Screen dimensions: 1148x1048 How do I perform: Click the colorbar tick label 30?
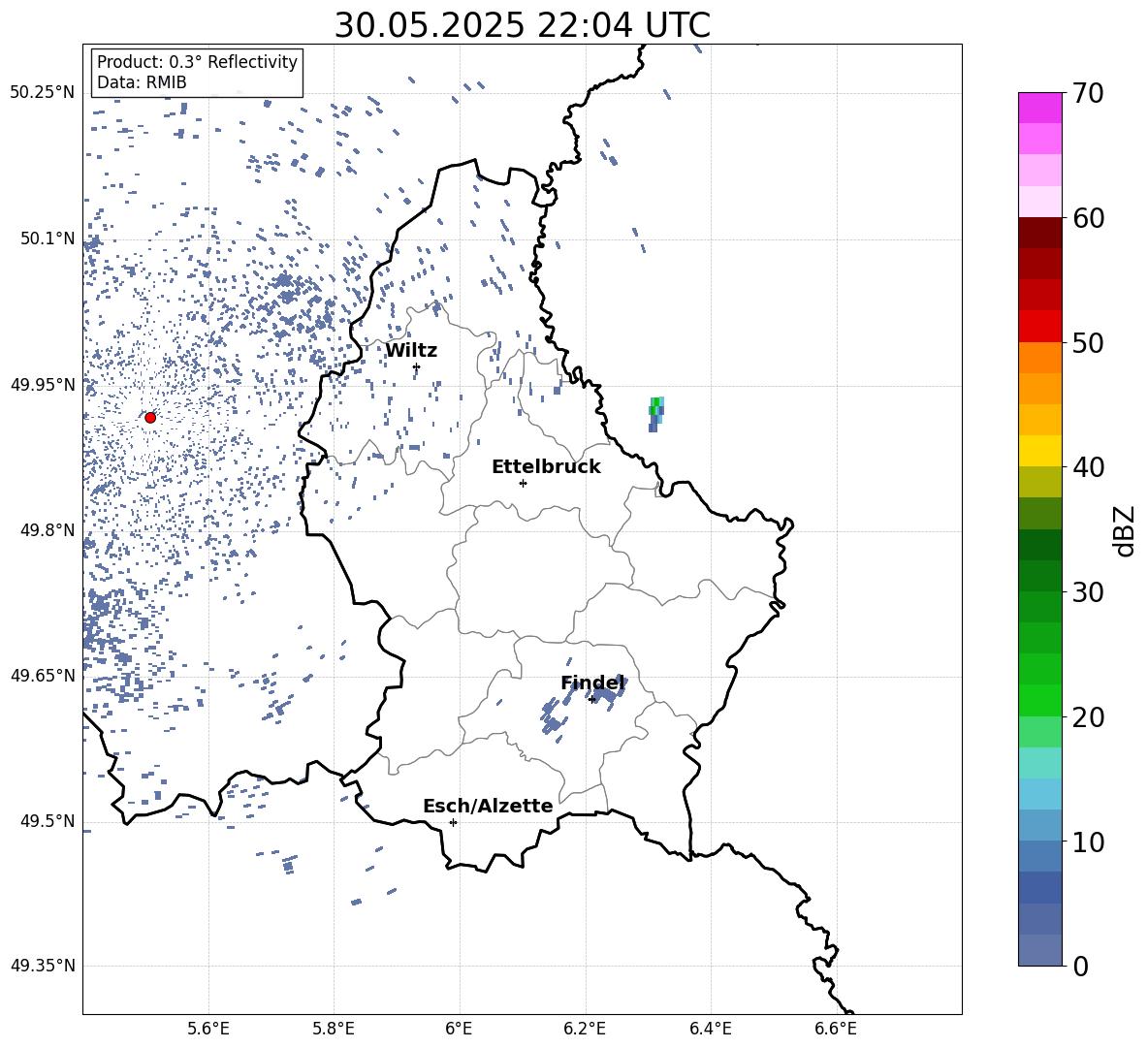click(x=1089, y=592)
